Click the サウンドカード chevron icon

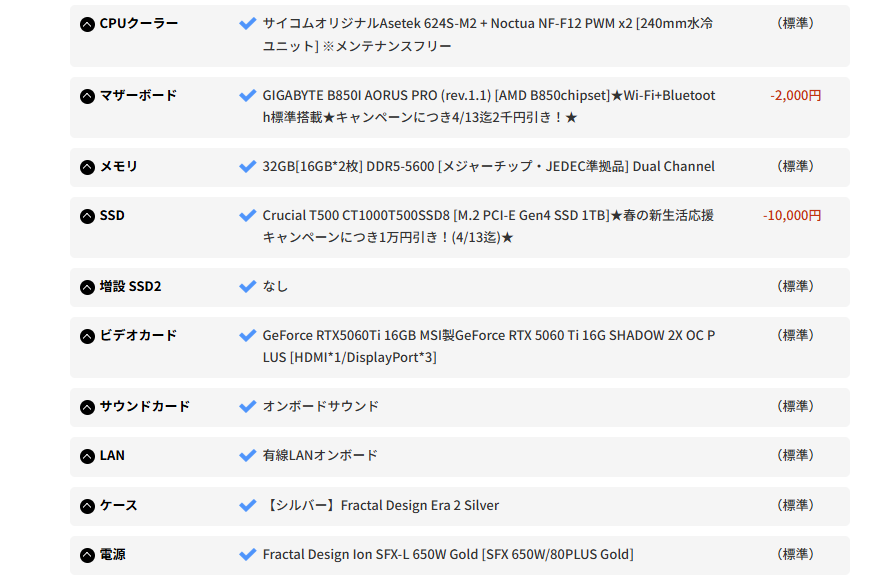pyautogui.click(x=87, y=407)
